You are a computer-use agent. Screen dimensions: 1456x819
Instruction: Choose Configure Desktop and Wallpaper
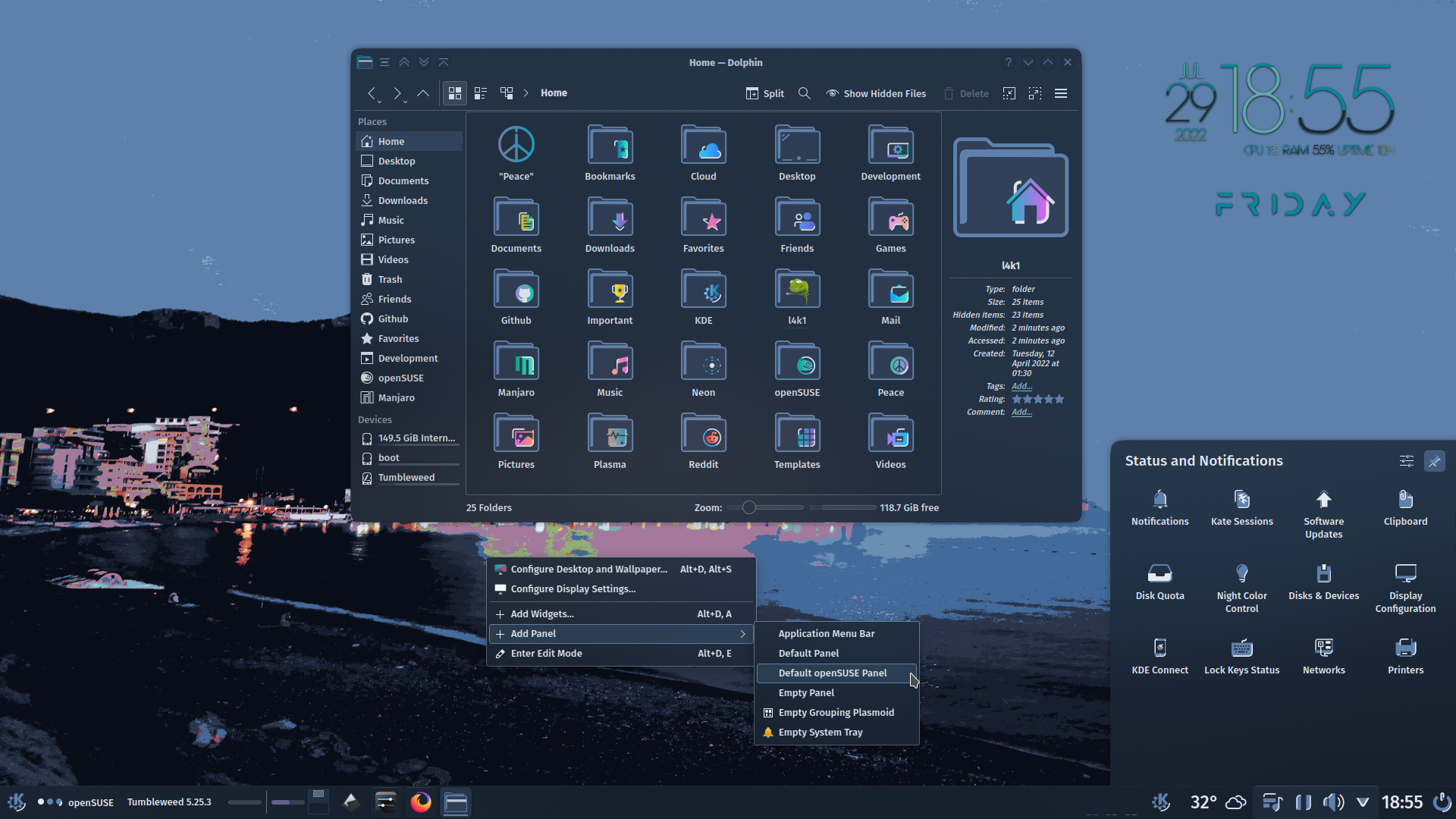coord(621,570)
